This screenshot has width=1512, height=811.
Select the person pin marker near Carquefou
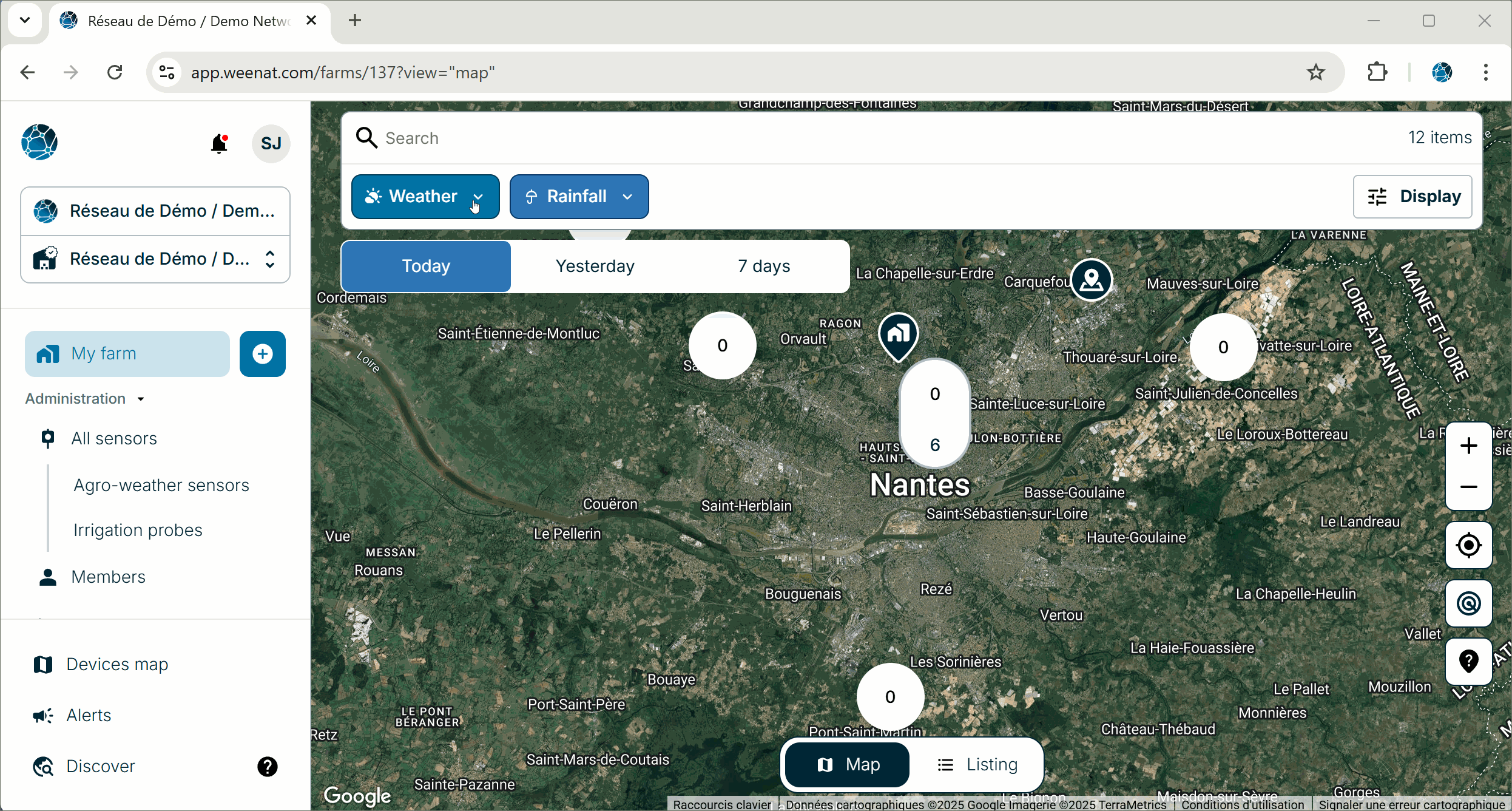tap(1092, 280)
